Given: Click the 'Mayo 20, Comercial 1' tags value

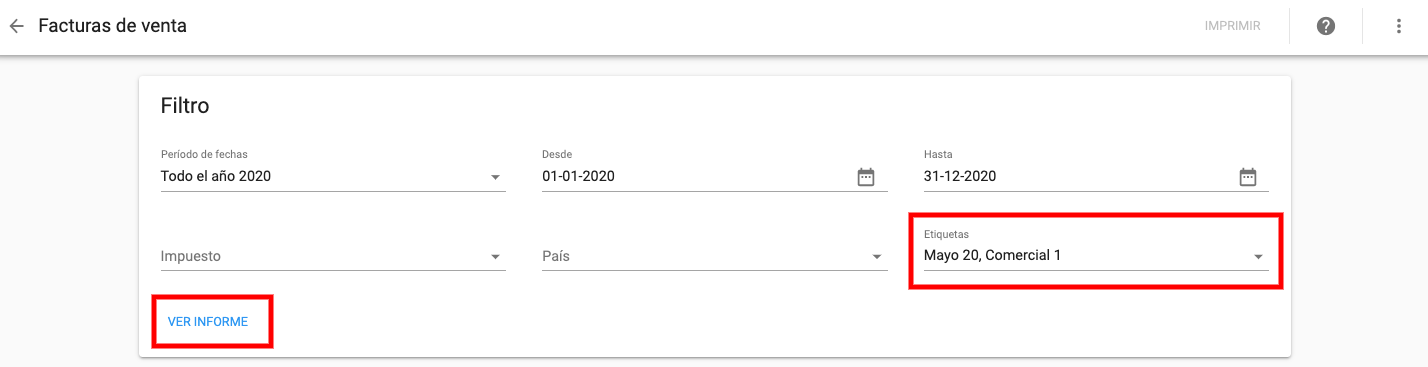Looking at the screenshot, I should click(x=992, y=255).
